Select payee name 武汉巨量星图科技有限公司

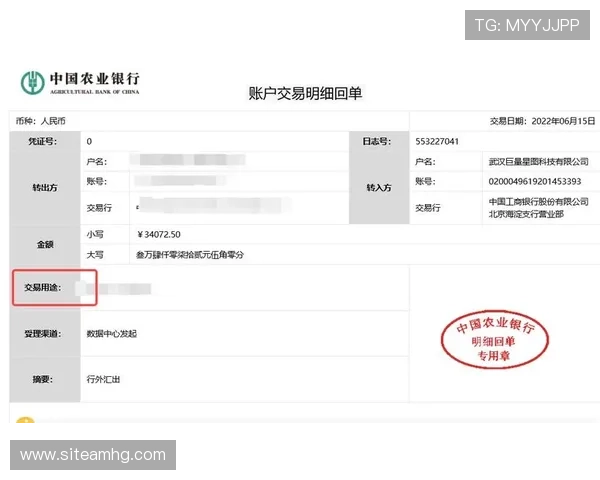point(538,162)
